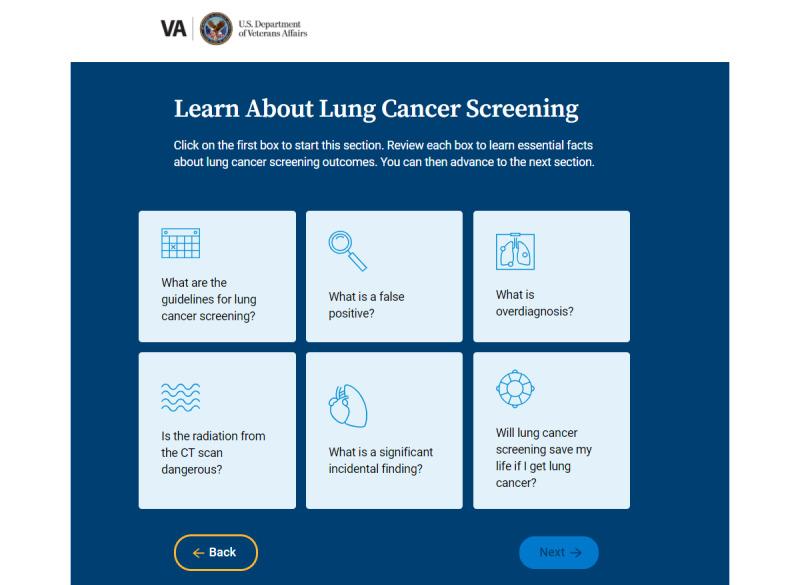This screenshot has width=800, height=585.
Task: Click the life preserver ring icon
Action: [515, 389]
